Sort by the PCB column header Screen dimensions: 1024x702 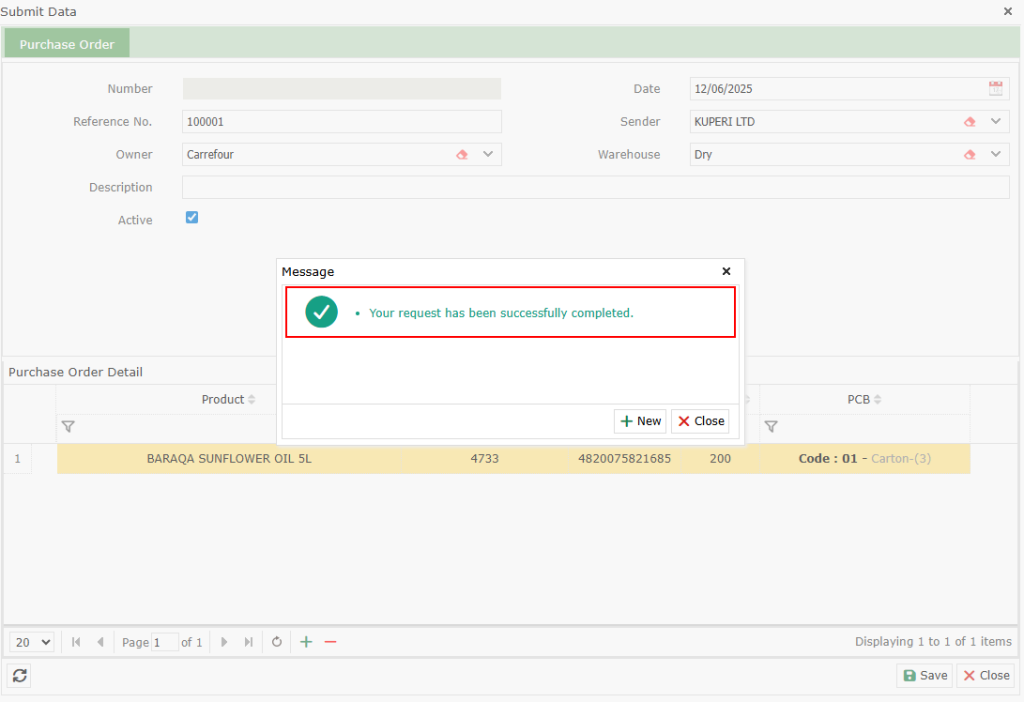(x=858, y=400)
